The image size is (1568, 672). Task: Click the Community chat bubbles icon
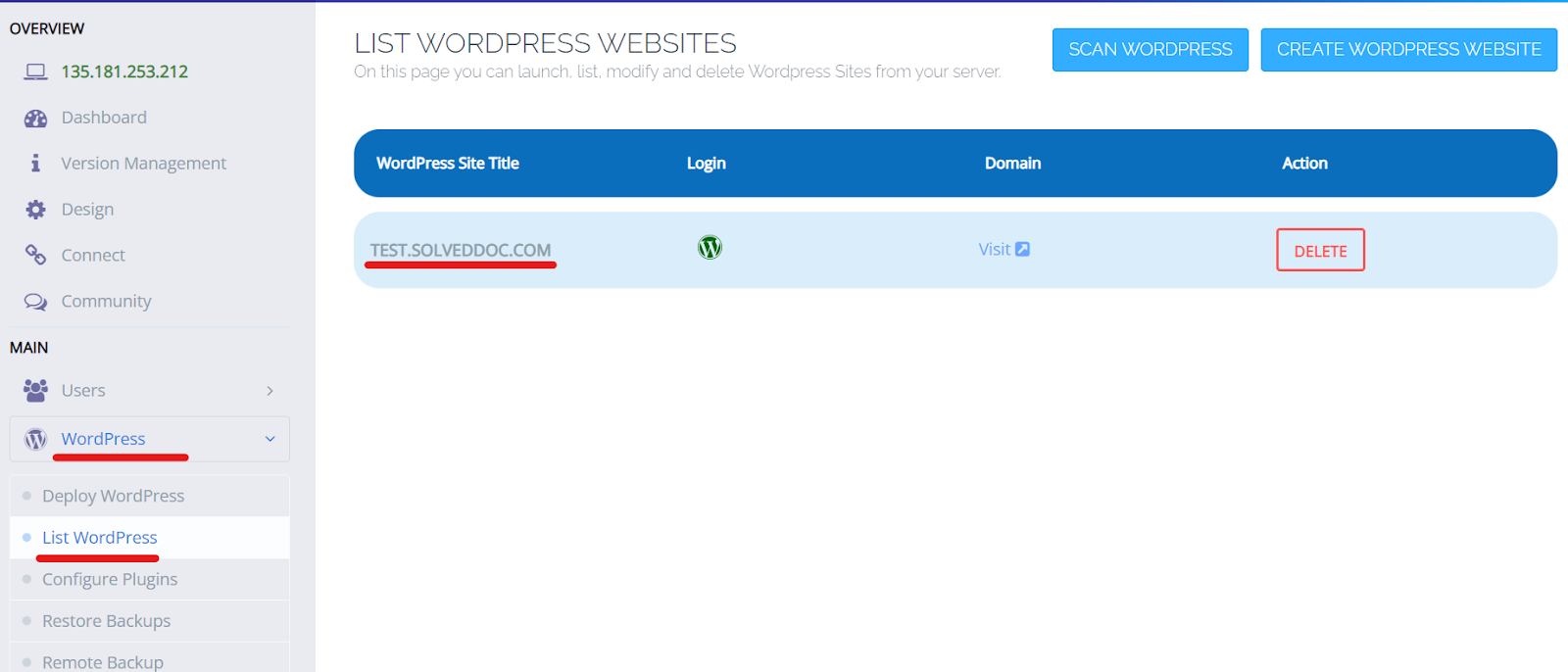tap(35, 301)
